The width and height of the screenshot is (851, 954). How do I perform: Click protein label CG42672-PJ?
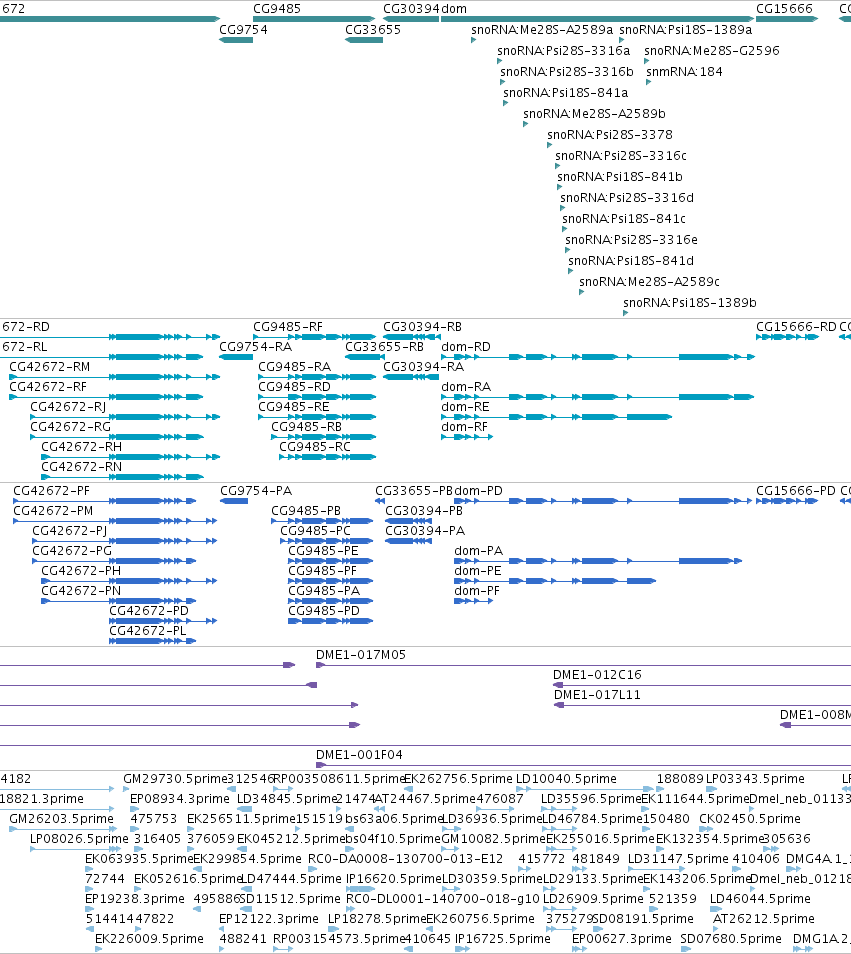(69, 531)
